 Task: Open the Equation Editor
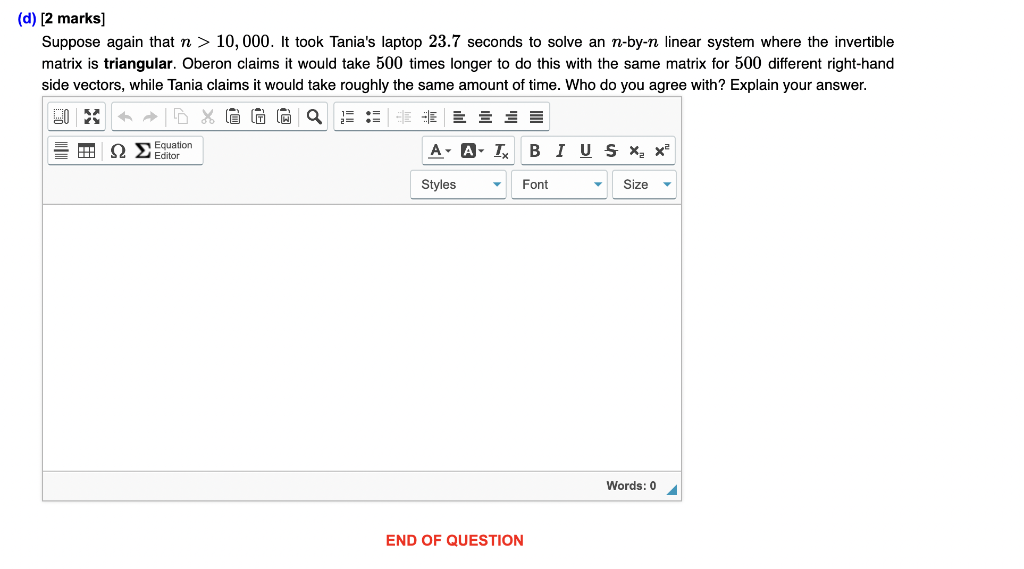coord(164,151)
